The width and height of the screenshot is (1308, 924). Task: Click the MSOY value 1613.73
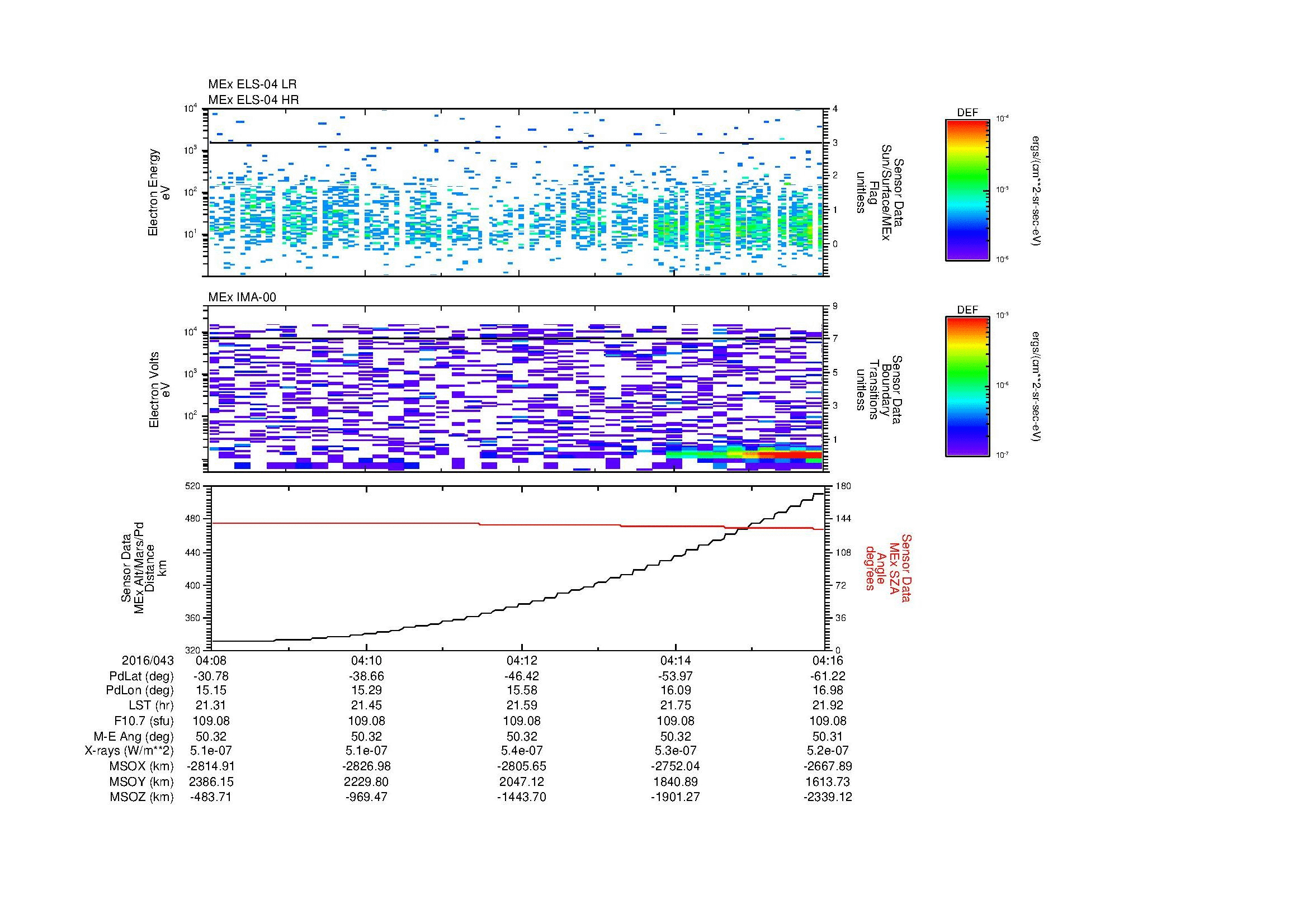(x=827, y=781)
